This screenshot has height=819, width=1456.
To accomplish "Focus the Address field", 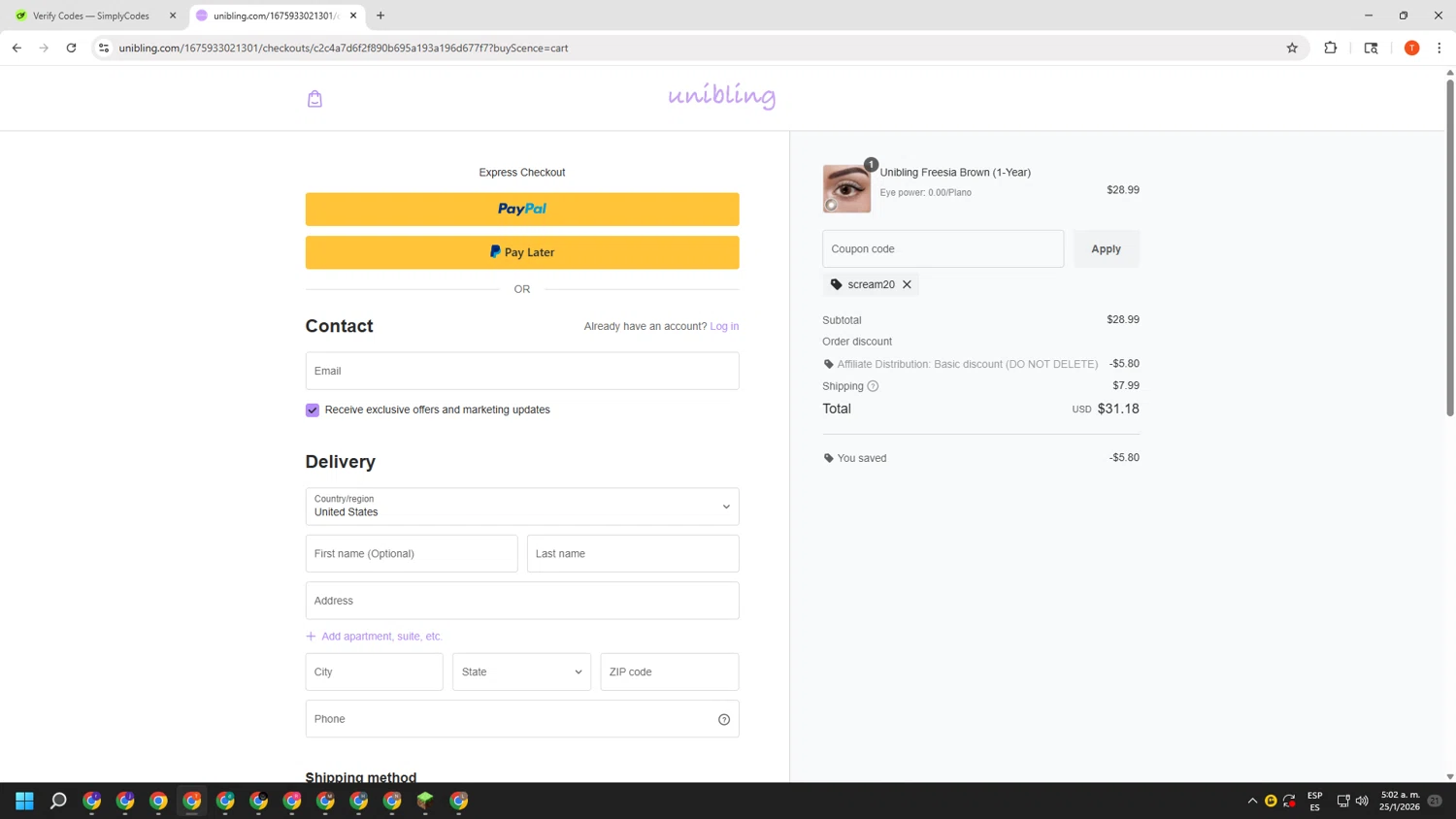I will pos(522,601).
